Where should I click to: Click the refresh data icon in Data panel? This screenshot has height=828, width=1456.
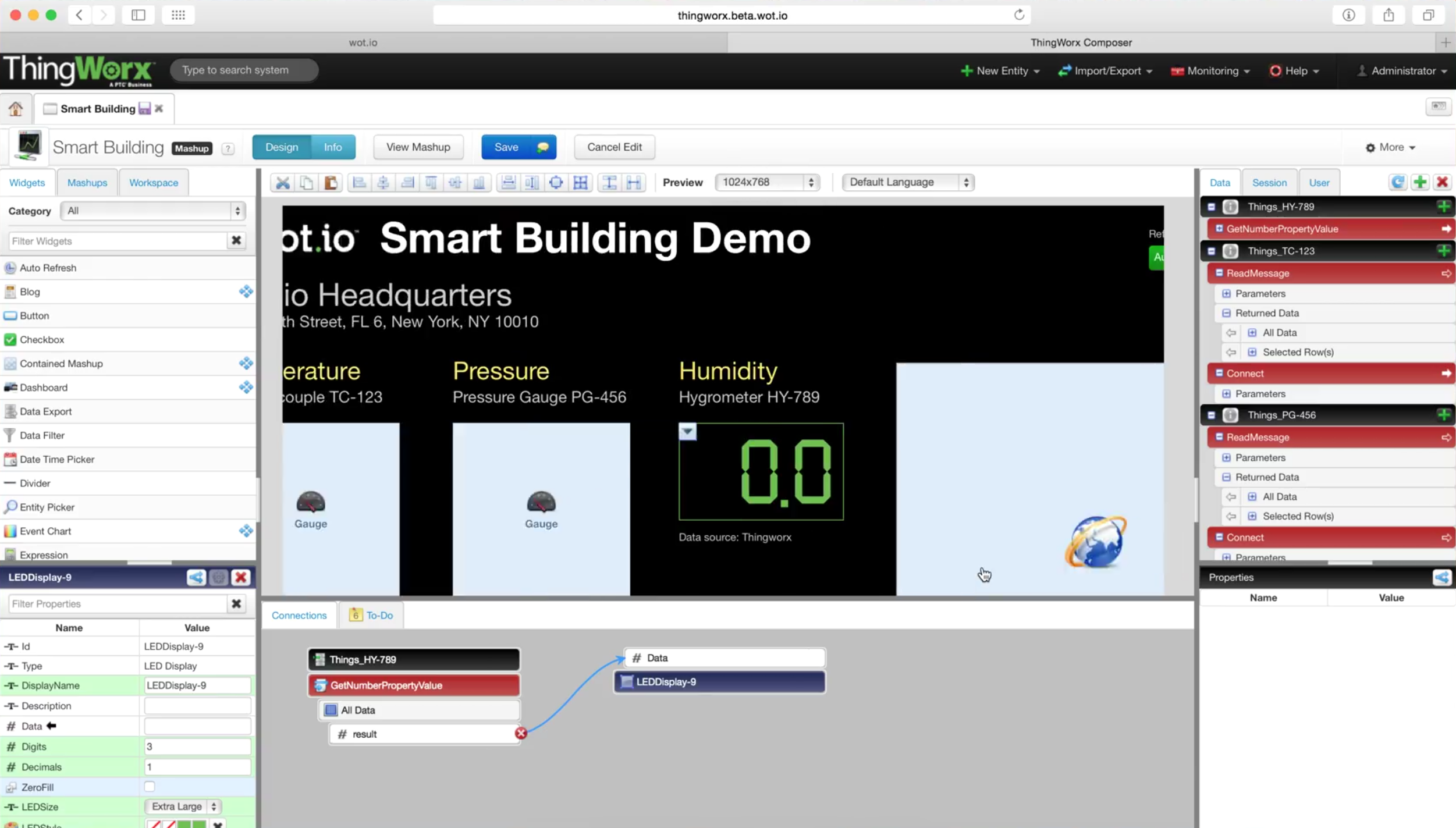[1398, 182]
